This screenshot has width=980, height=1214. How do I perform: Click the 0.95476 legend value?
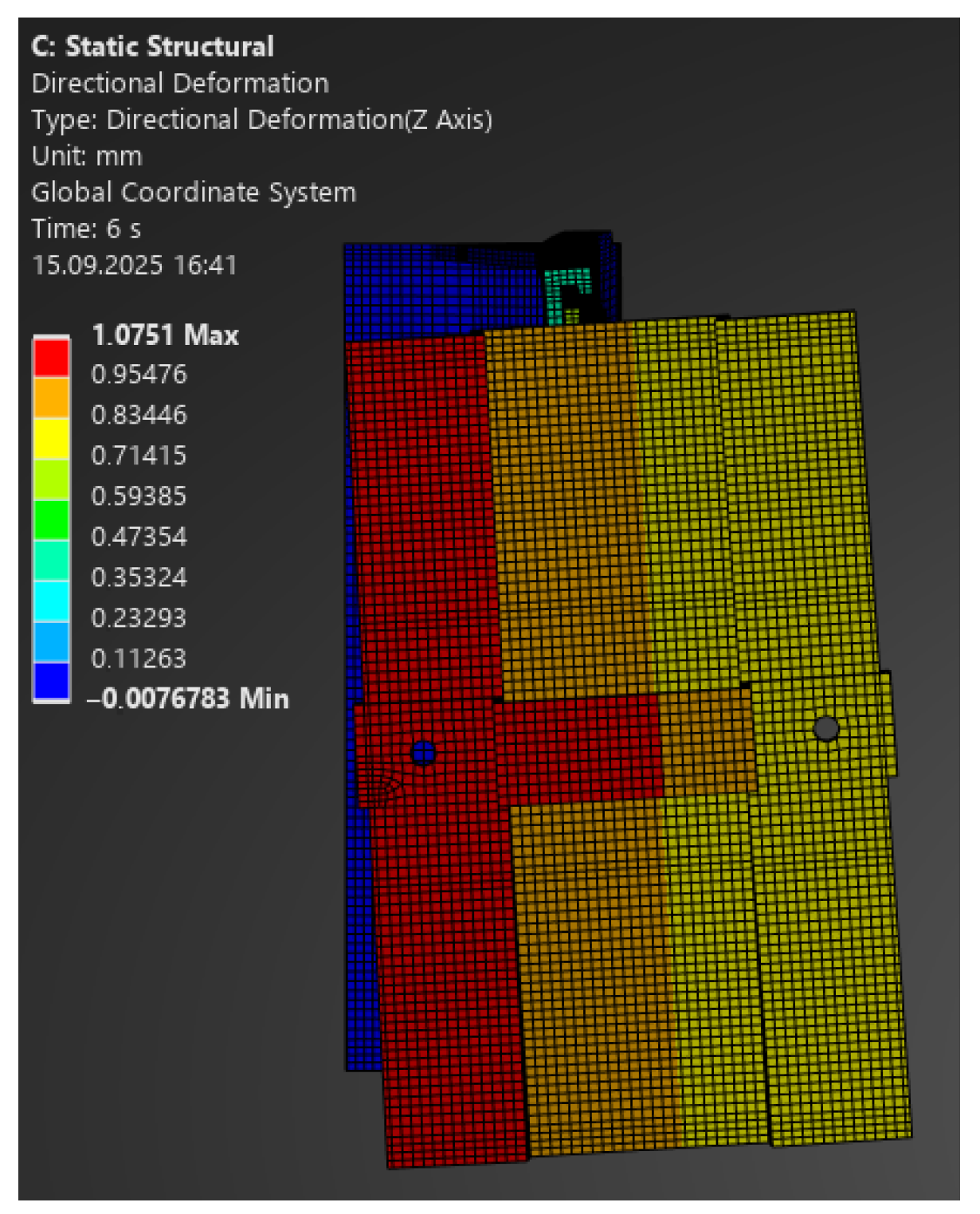[x=139, y=374]
